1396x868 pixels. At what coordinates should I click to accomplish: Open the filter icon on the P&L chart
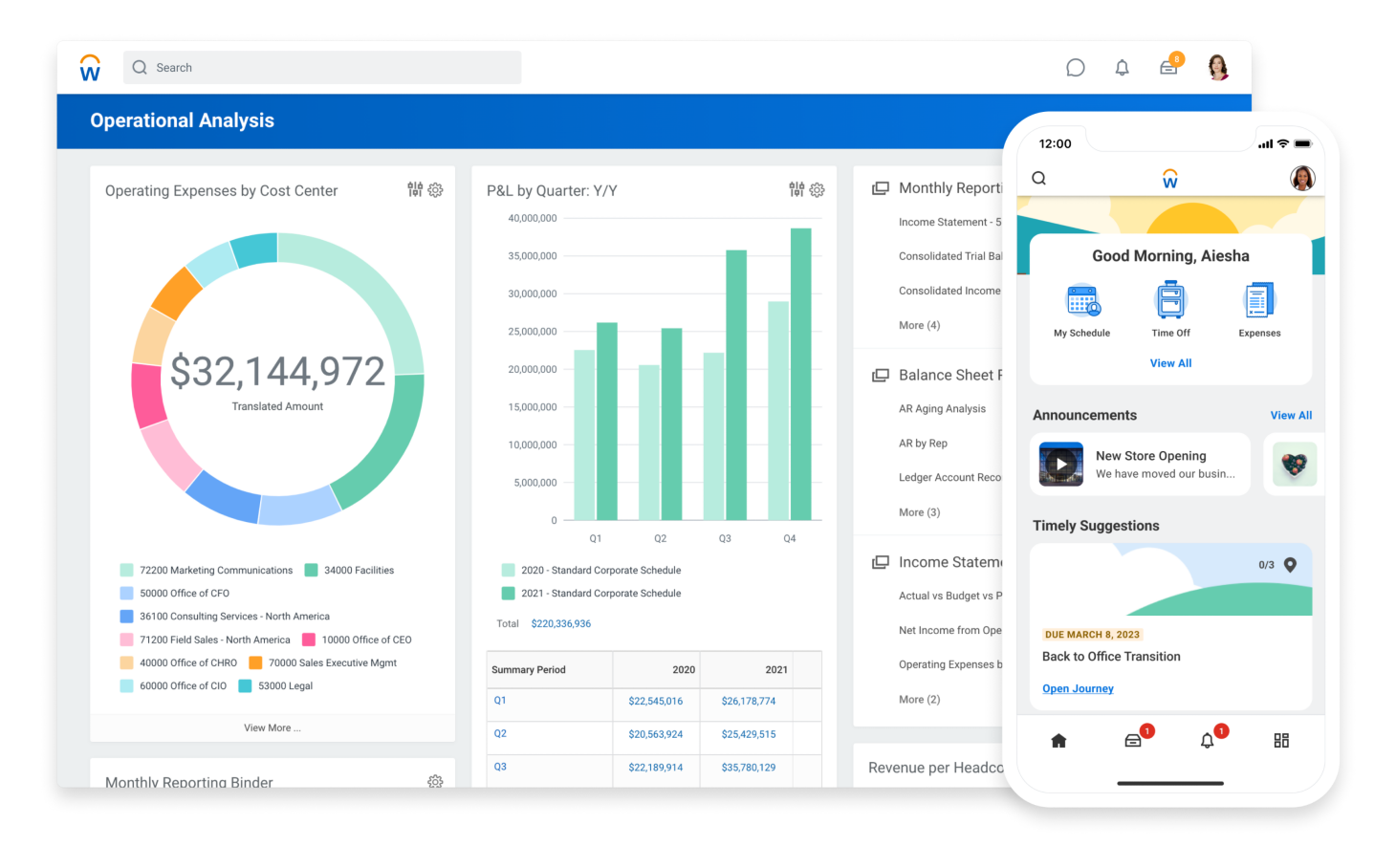coord(796,189)
